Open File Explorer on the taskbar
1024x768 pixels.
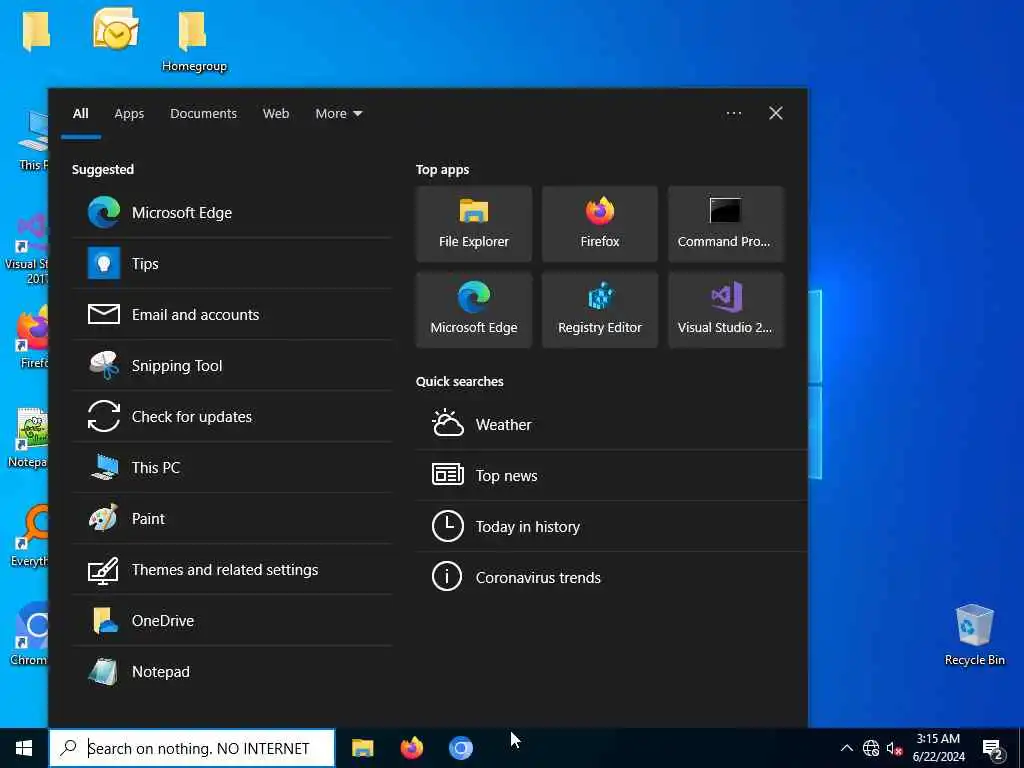(362, 748)
